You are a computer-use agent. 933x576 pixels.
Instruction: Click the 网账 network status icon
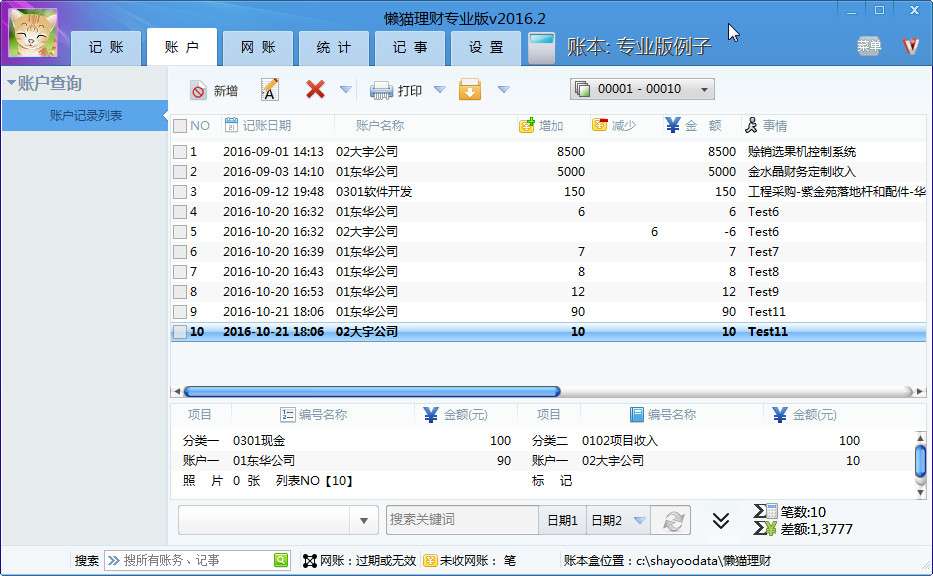pos(309,561)
